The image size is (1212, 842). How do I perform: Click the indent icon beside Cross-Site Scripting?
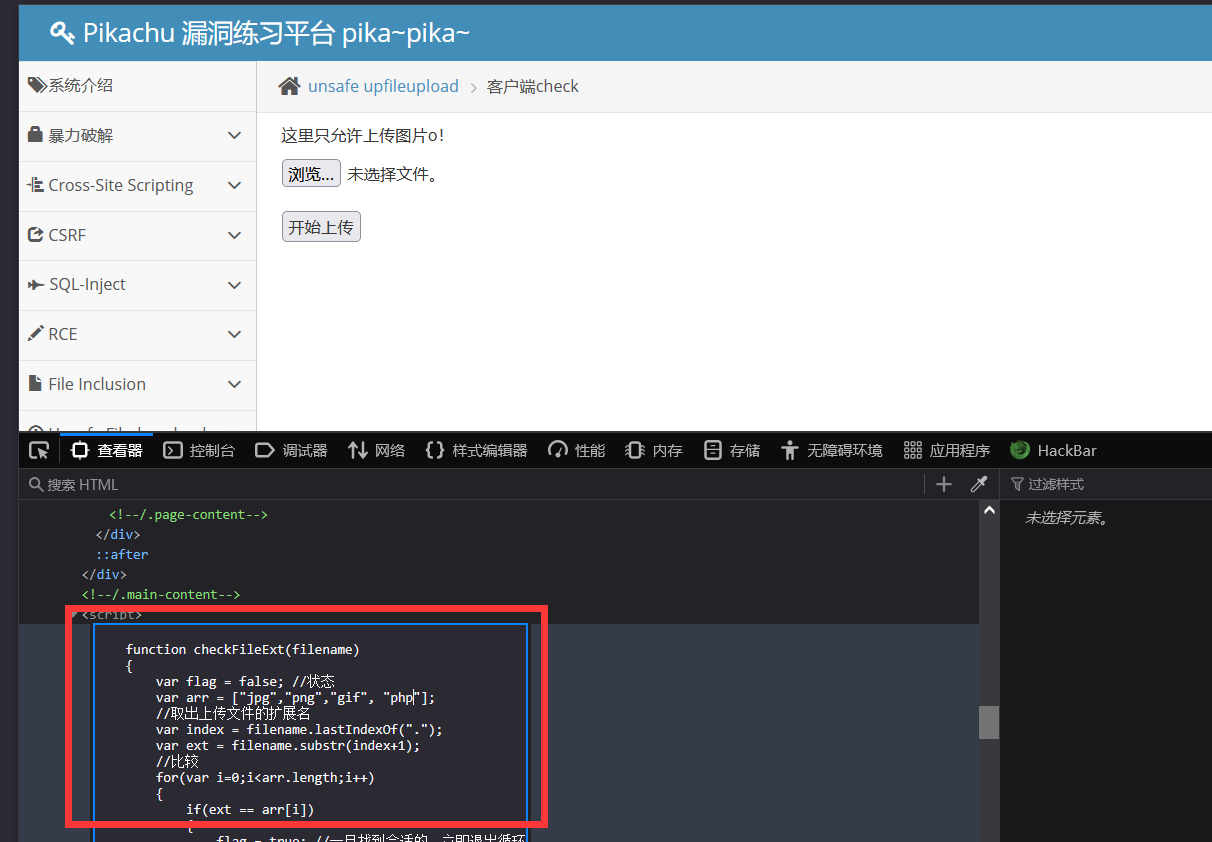pyautogui.click(x=36, y=185)
